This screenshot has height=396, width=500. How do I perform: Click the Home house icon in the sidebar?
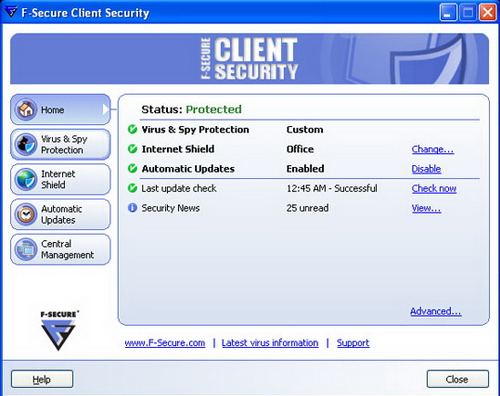pyautogui.click(x=26, y=109)
